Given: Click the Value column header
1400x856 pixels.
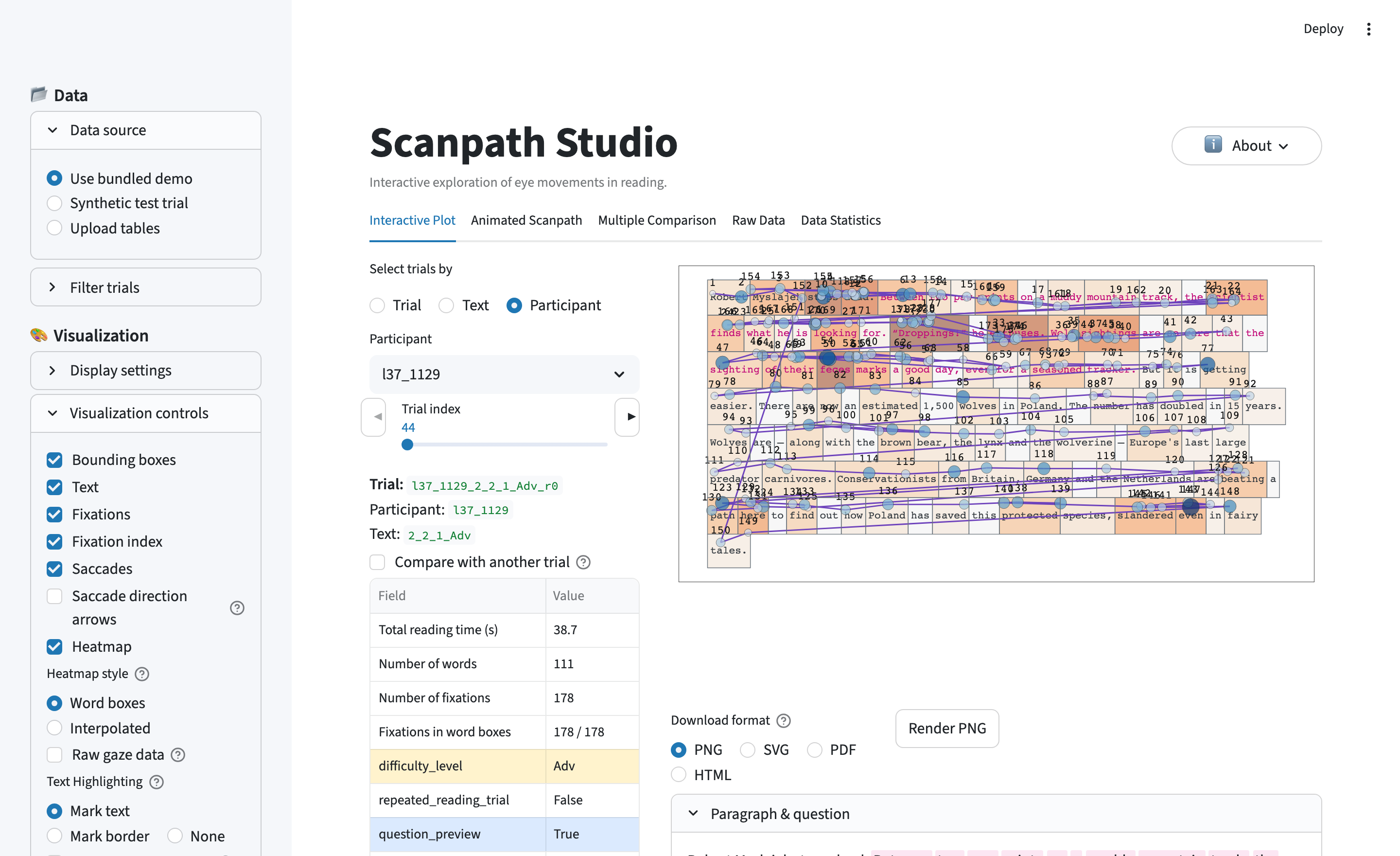Looking at the screenshot, I should pos(592,596).
